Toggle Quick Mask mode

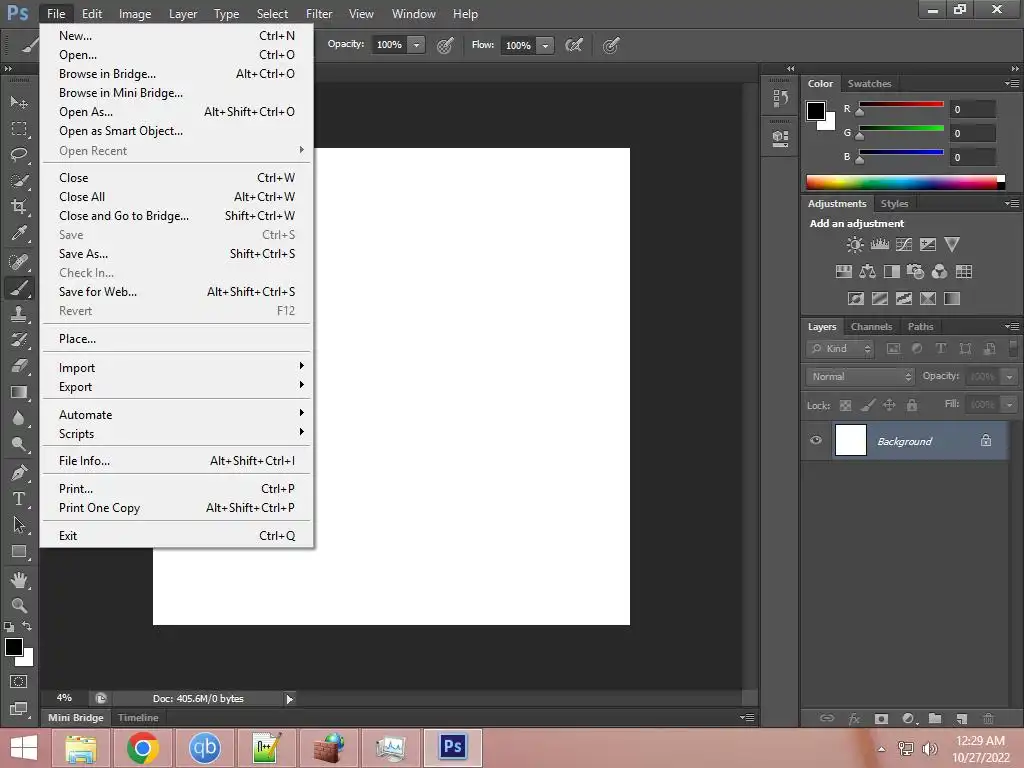18,682
